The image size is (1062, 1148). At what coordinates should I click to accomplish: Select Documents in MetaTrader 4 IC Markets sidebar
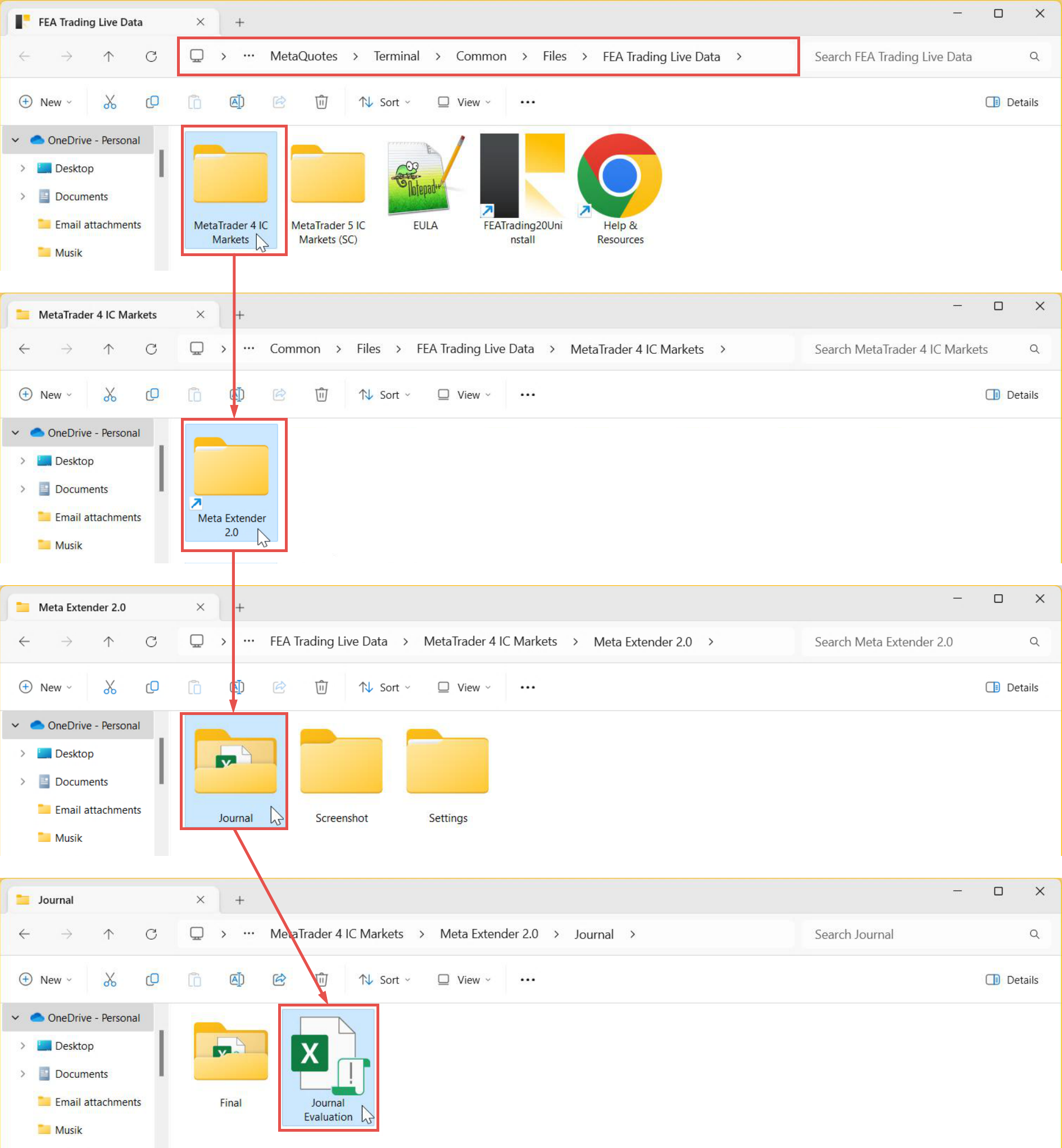click(74, 489)
